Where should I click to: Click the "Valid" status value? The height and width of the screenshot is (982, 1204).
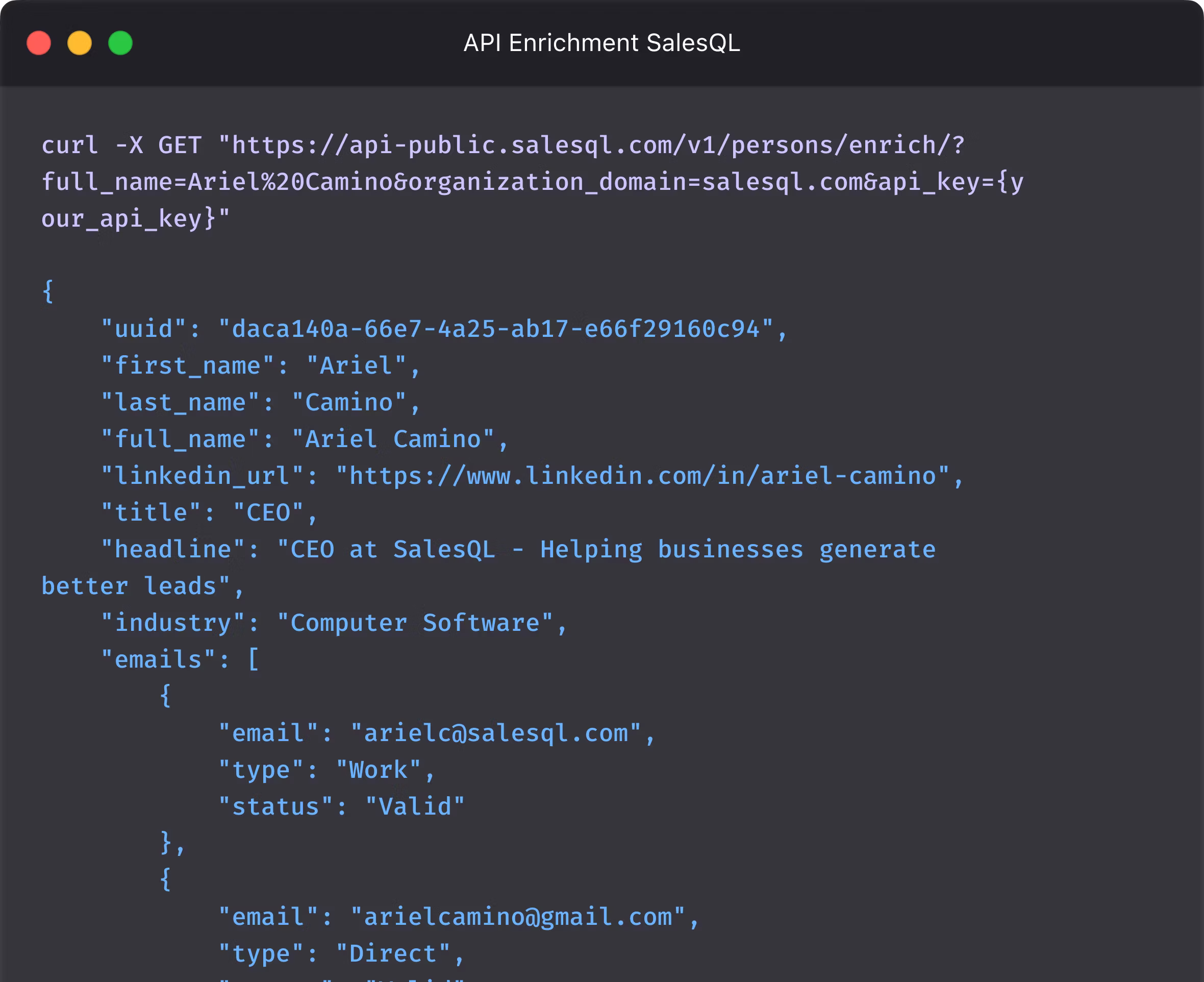[415, 807]
